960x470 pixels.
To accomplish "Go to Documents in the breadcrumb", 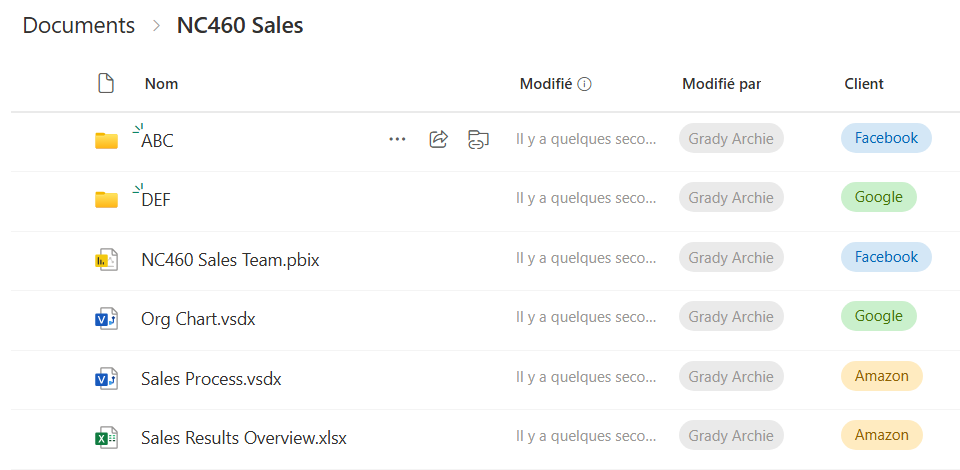I will tap(78, 26).
